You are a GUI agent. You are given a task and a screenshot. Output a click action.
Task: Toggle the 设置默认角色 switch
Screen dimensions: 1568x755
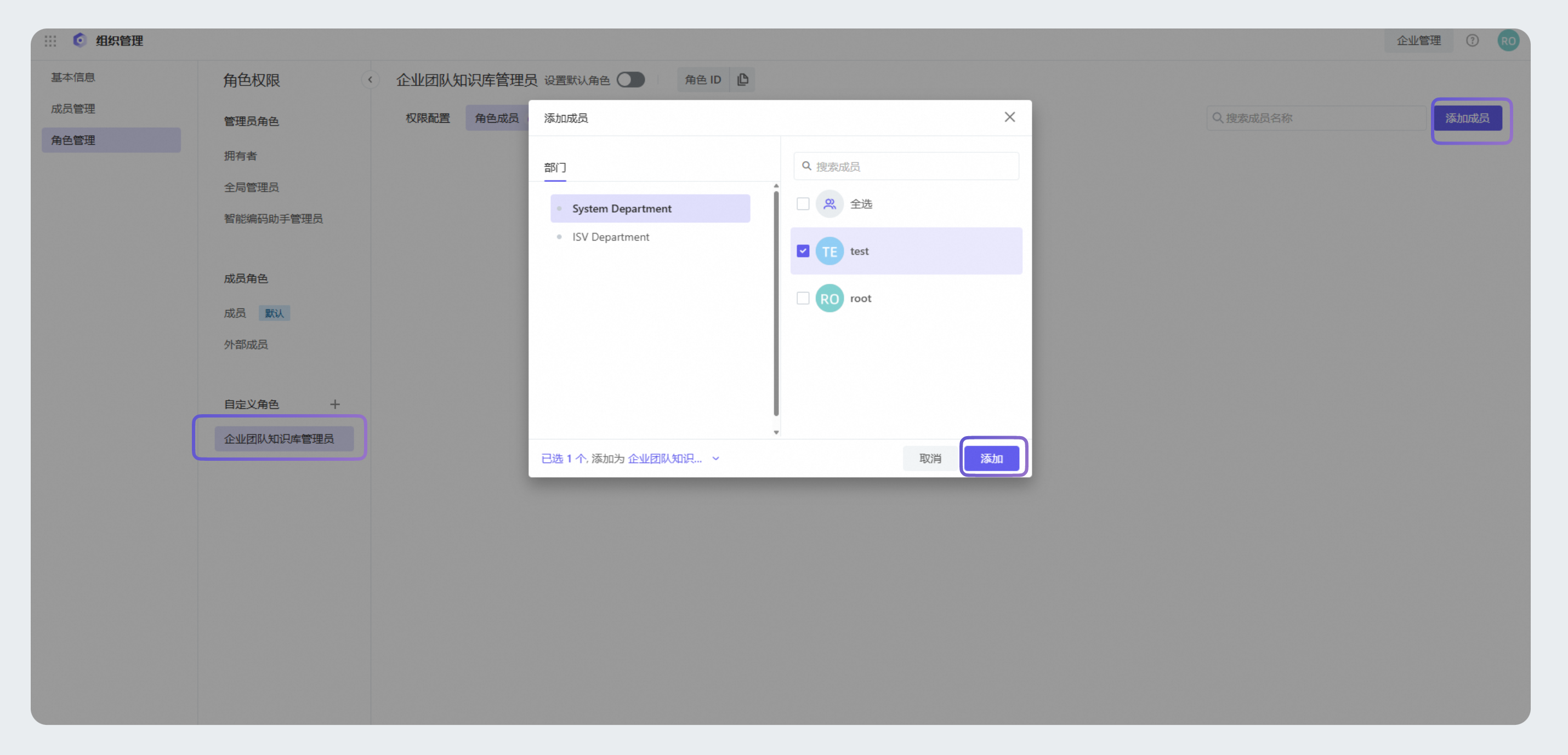coord(630,79)
